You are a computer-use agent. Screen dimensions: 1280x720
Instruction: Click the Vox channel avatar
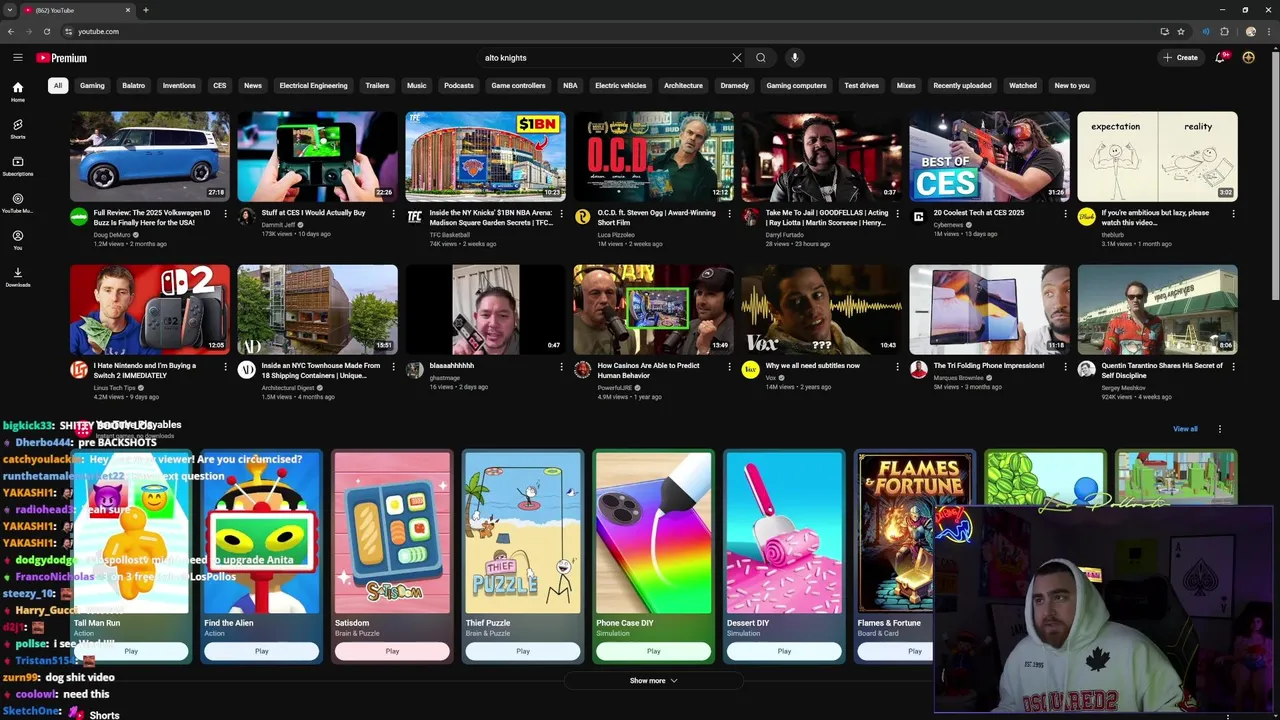[x=751, y=370]
